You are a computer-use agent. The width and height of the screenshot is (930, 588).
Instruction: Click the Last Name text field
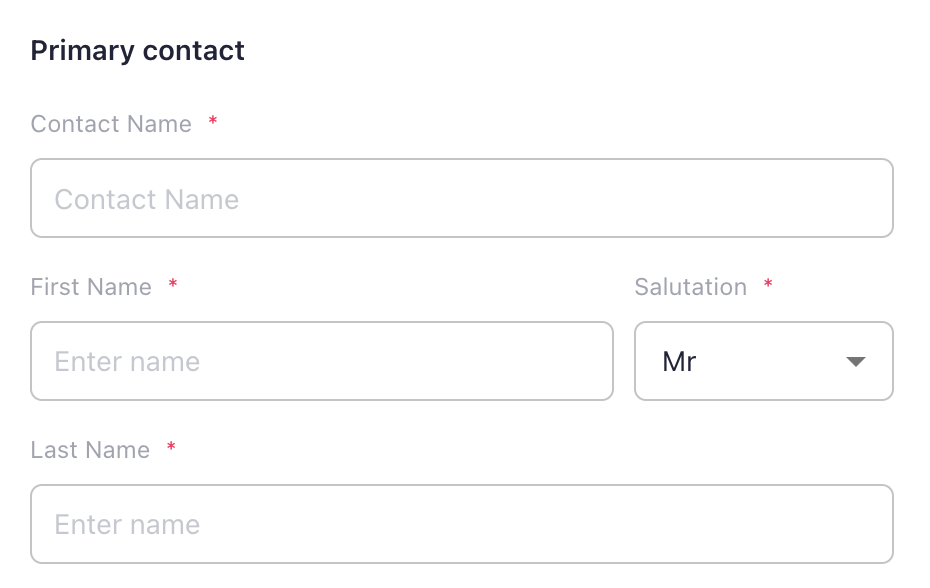coord(462,524)
